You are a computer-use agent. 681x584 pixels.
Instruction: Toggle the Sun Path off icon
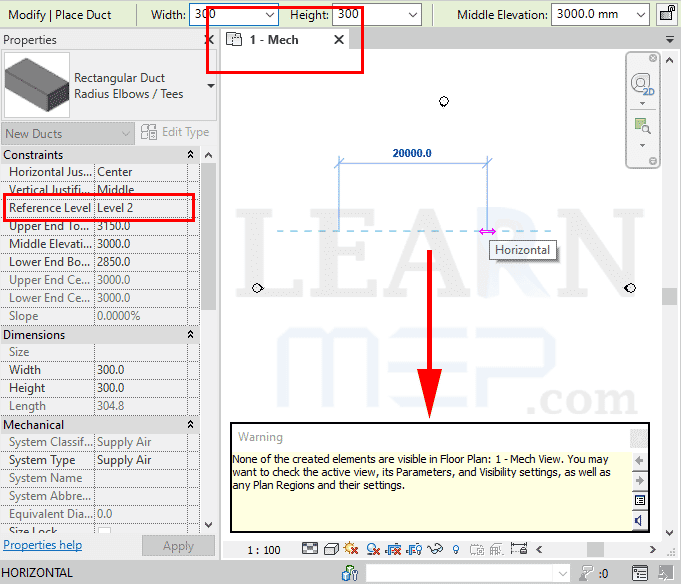pos(351,549)
